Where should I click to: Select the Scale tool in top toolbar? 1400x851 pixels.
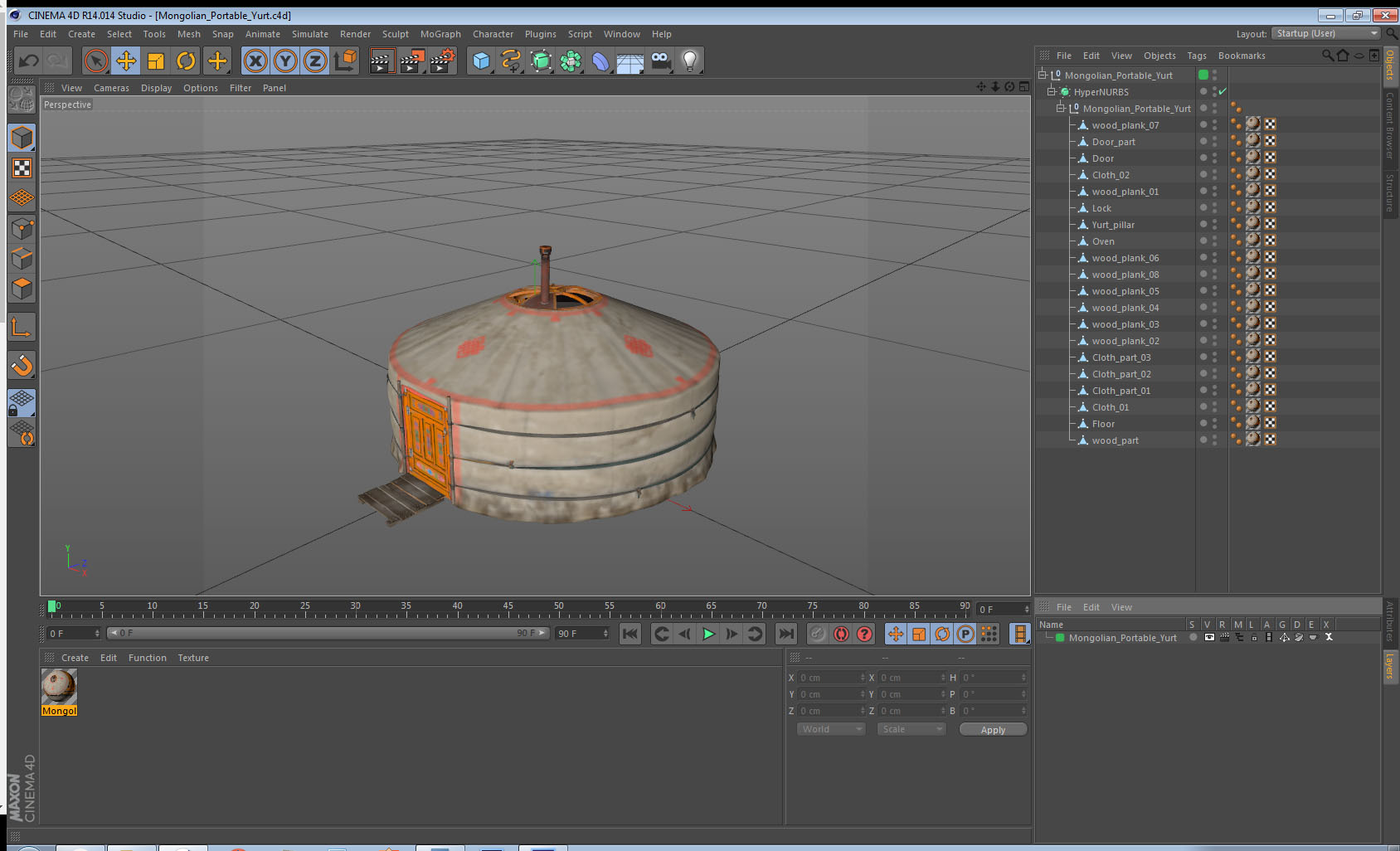click(156, 61)
